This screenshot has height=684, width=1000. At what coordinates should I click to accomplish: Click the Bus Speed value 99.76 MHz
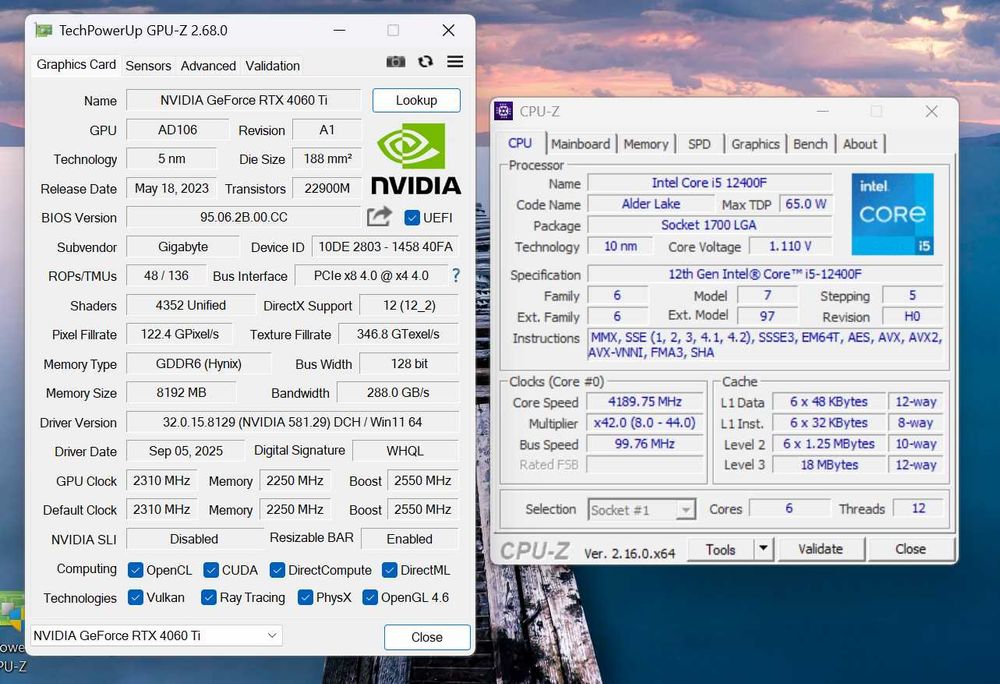pos(645,444)
